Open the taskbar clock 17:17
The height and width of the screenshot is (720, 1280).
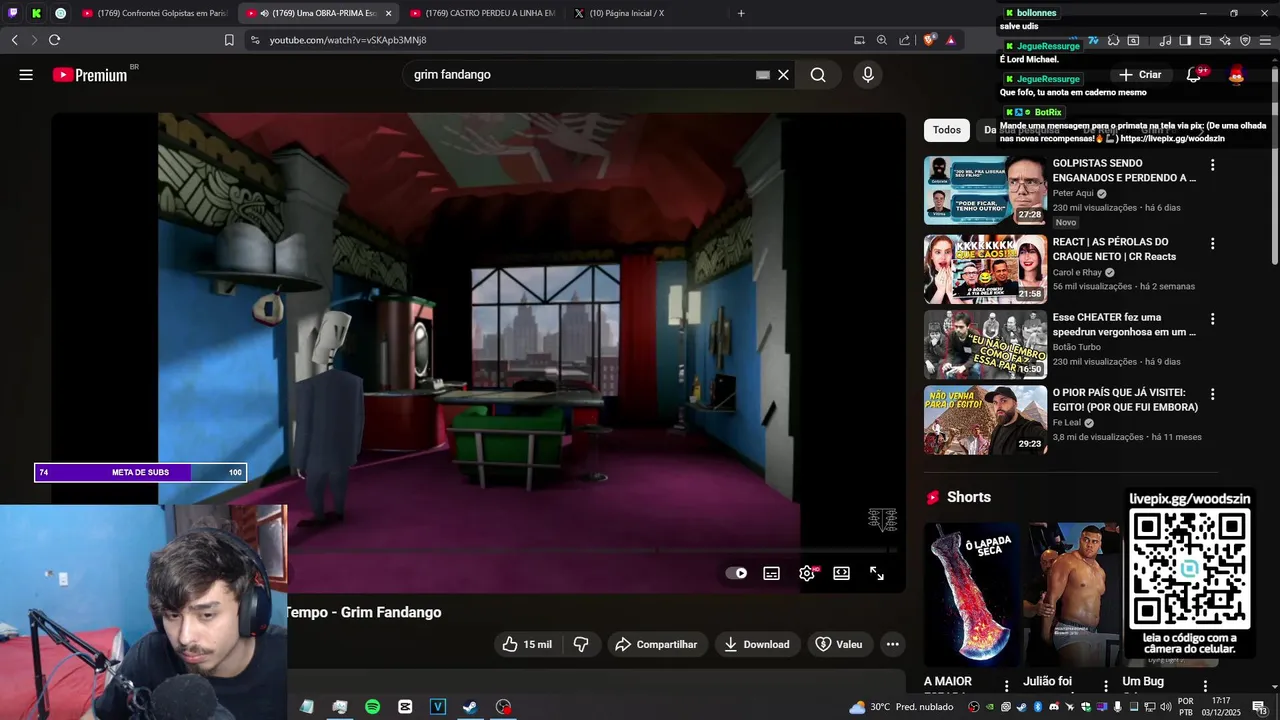click(x=1221, y=707)
